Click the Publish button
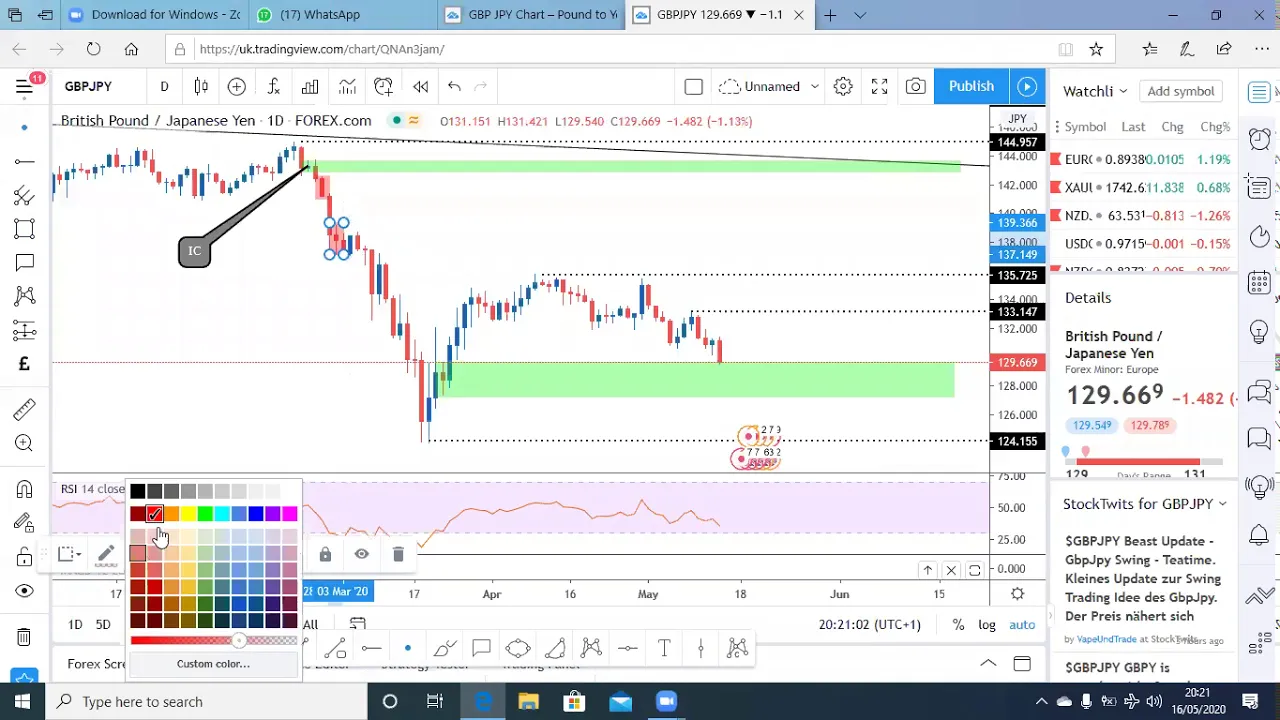The image size is (1280, 720). point(971,87)
